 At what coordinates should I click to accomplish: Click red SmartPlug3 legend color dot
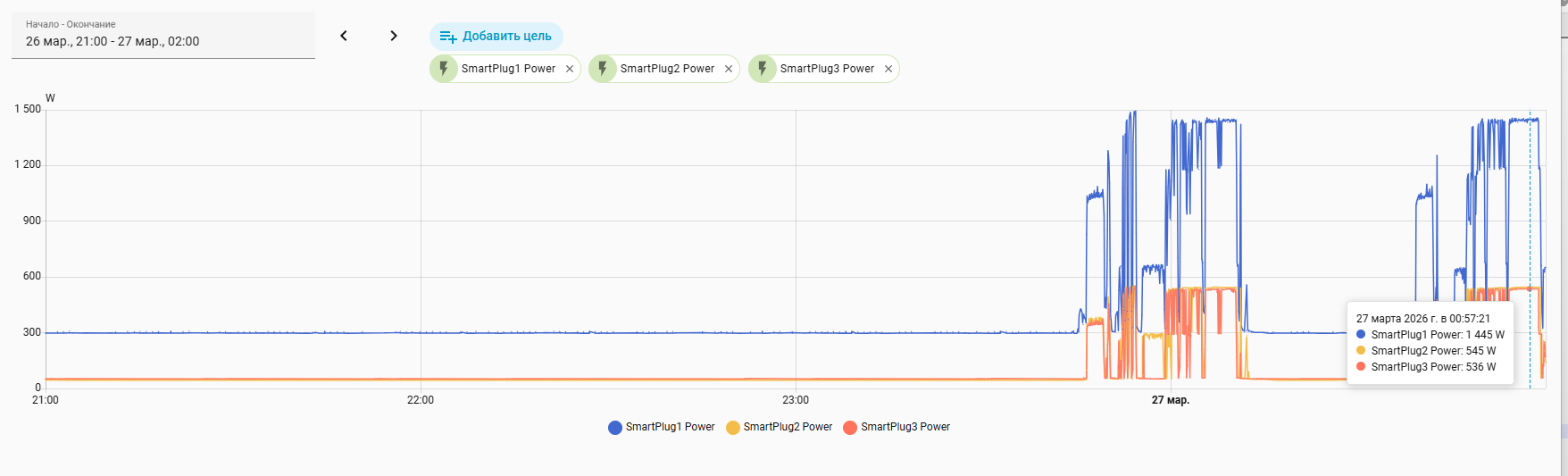pos(850,428)
